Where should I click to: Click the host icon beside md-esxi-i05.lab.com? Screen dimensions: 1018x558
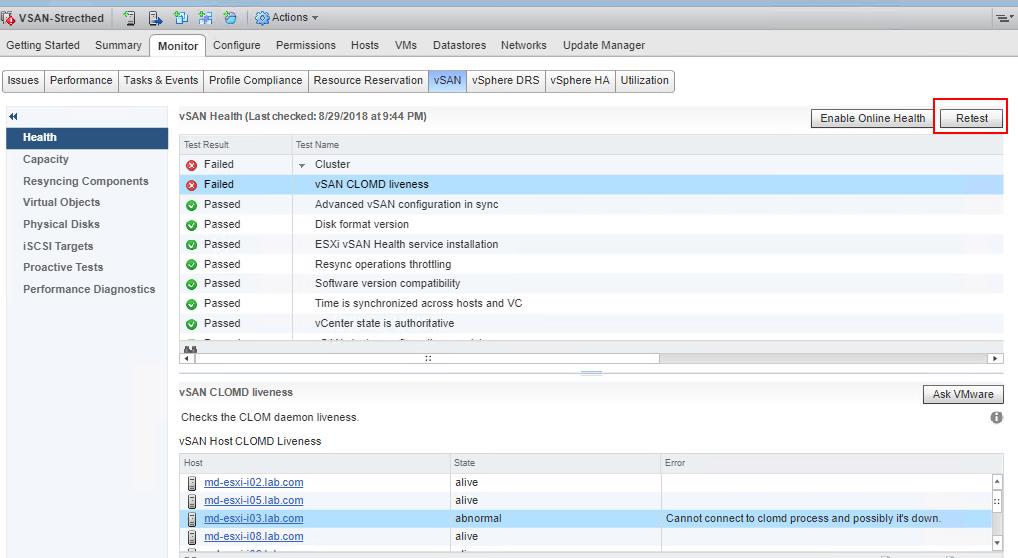[x=192, y=501]
